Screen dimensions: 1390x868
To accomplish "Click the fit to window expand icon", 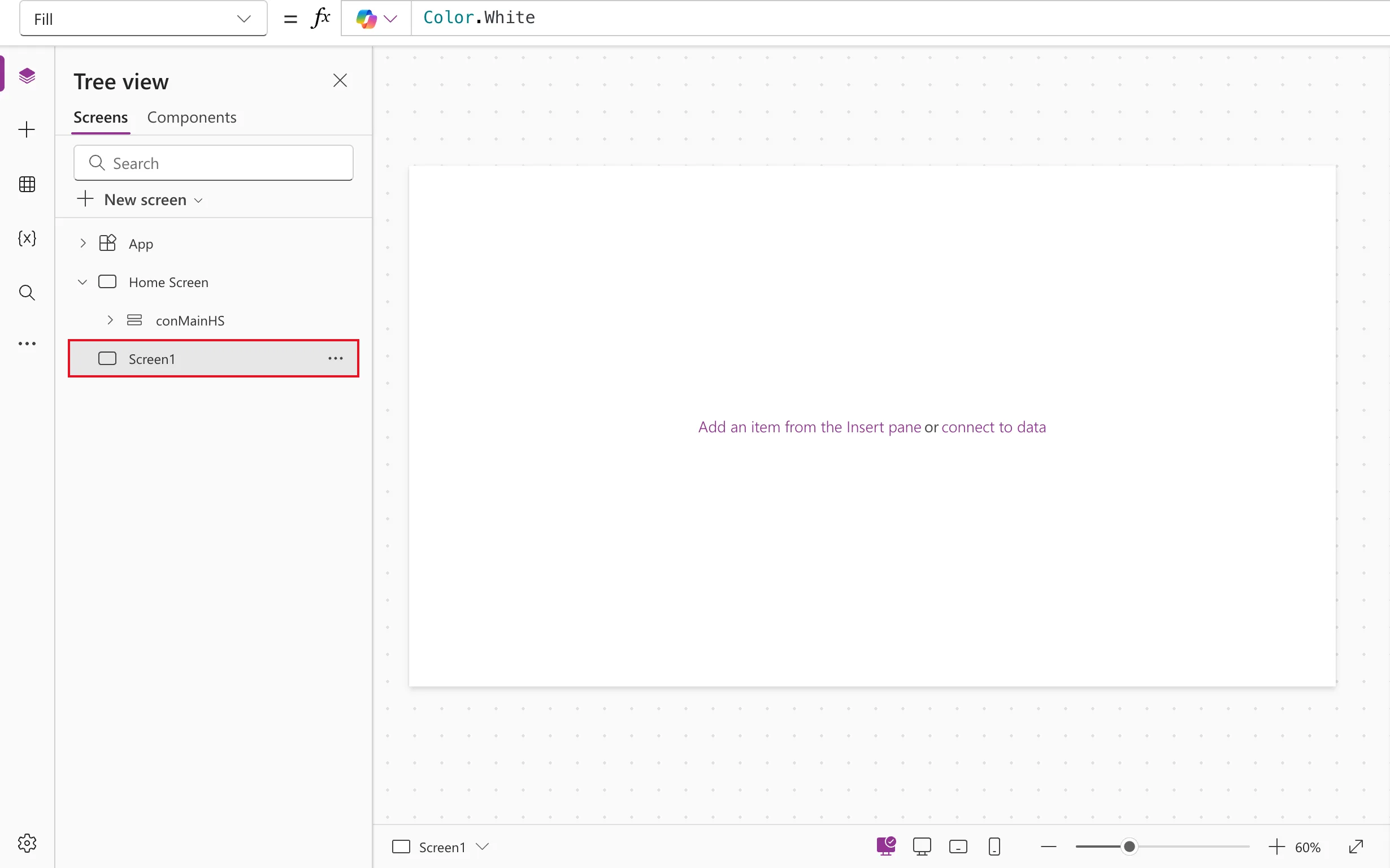I will point(1356,847).
